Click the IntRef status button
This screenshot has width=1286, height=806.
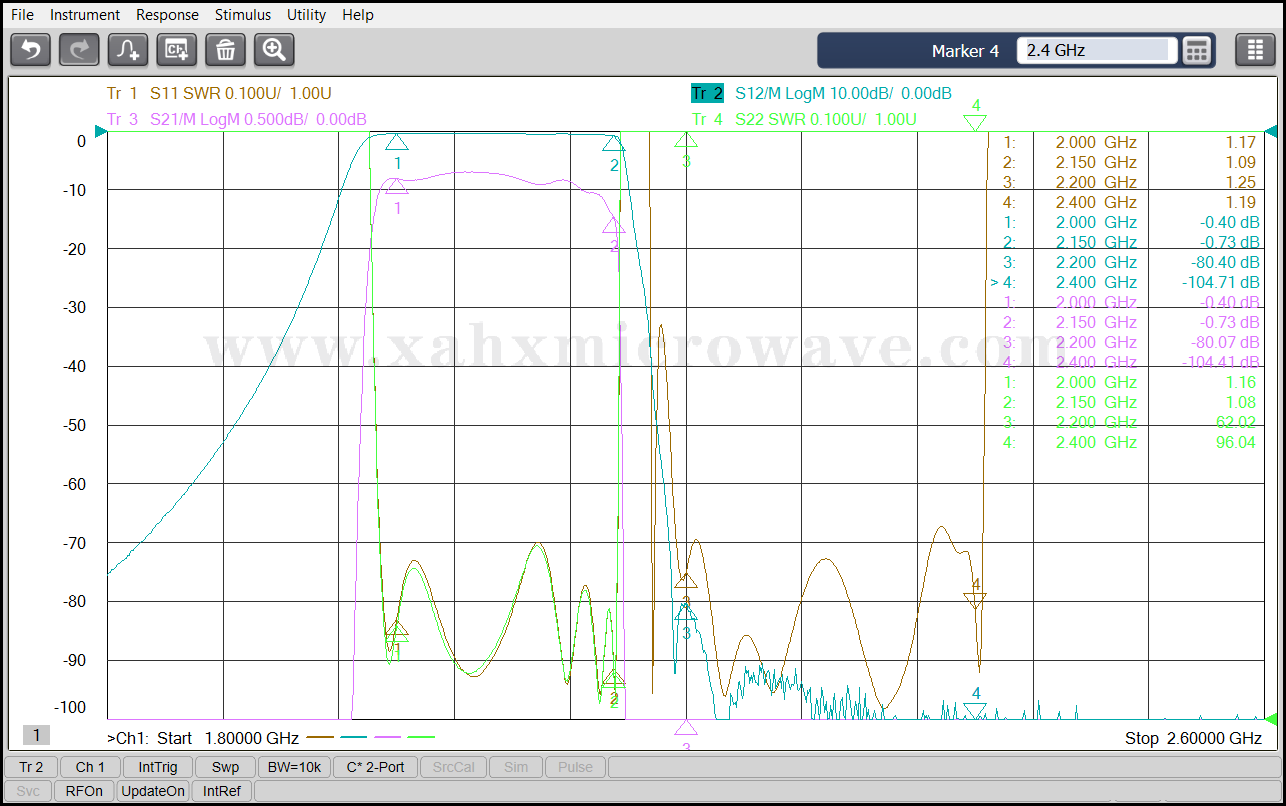[x=222, y=791]
